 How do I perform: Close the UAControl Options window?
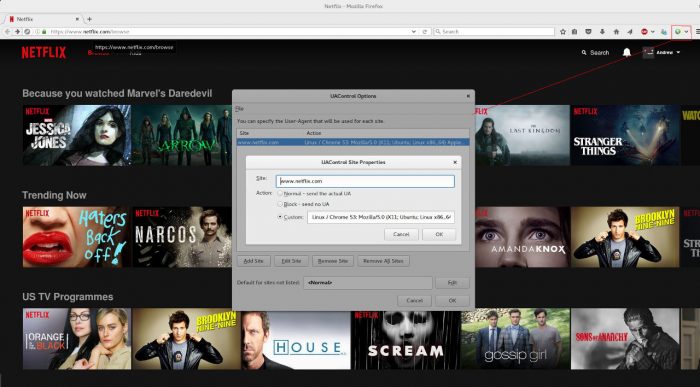[468, 96]
